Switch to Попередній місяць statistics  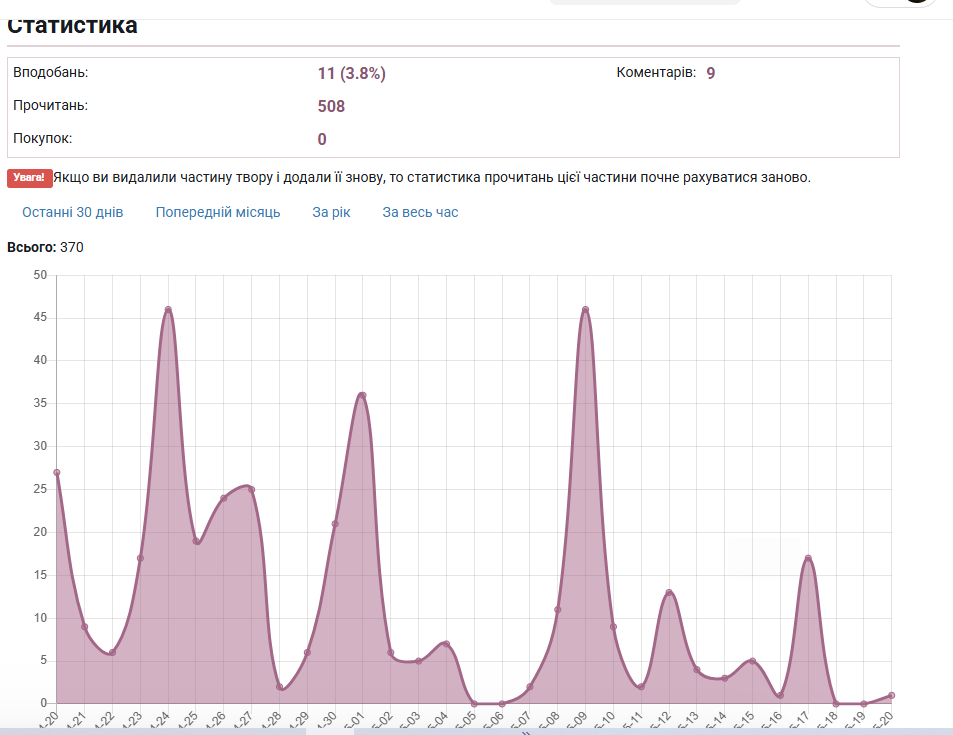[218, 212]
